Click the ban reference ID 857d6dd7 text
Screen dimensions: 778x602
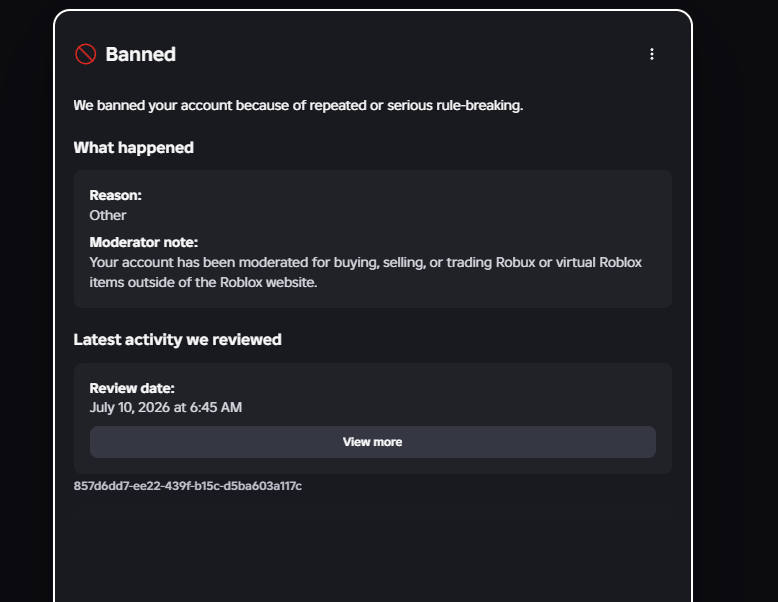(188, 486)
